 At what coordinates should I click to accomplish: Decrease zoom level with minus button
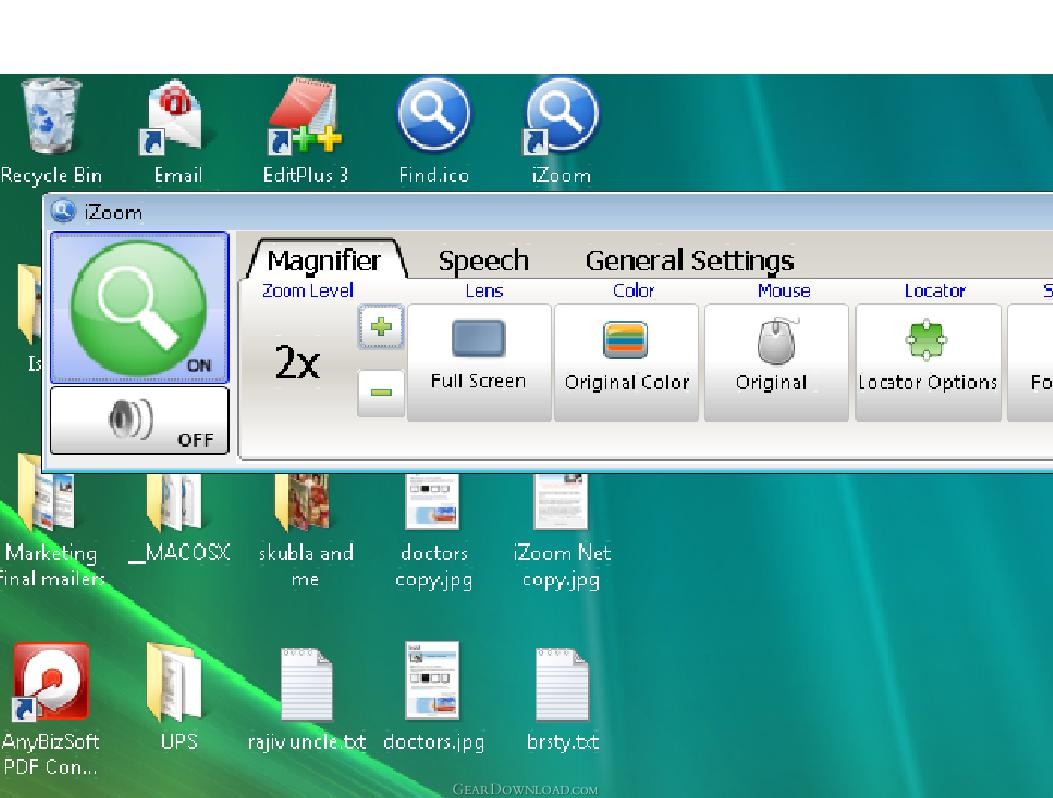381,392
